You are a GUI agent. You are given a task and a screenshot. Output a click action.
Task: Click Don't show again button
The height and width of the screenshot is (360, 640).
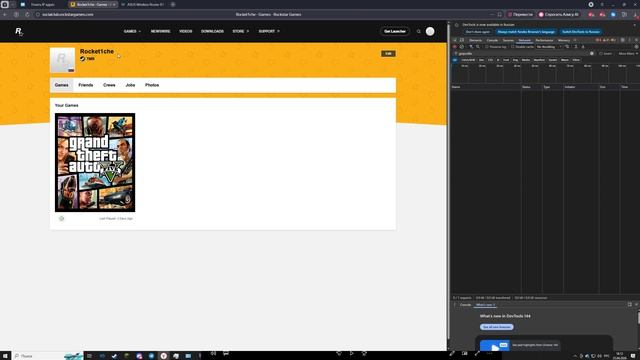click(478, 32)
